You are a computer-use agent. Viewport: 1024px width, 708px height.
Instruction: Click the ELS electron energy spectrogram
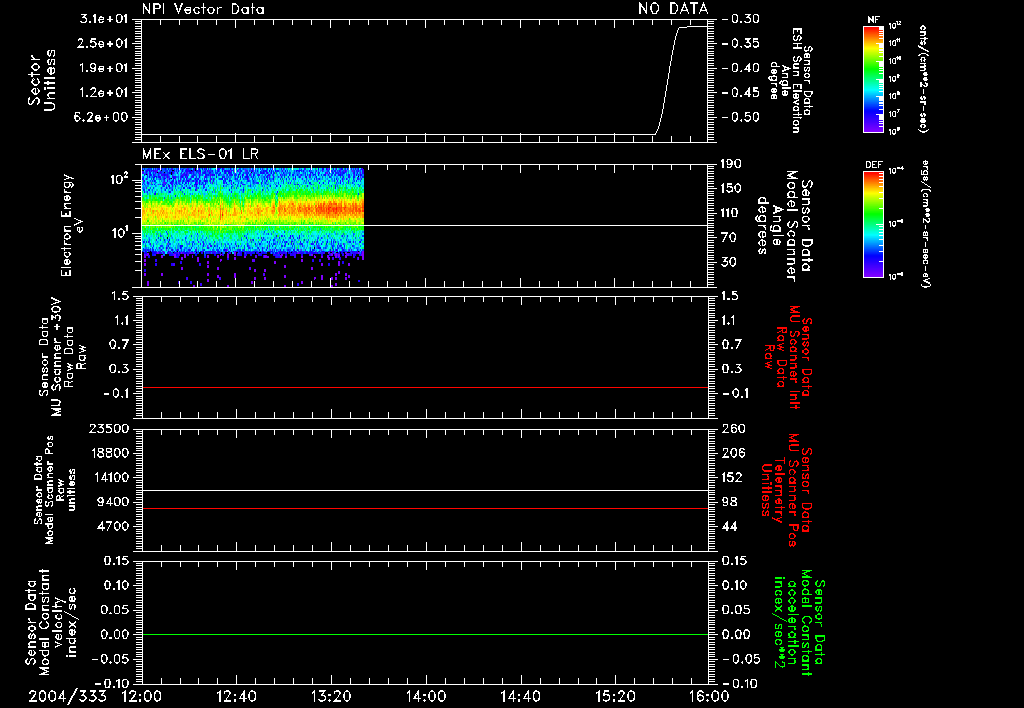[x=253, y=227]
